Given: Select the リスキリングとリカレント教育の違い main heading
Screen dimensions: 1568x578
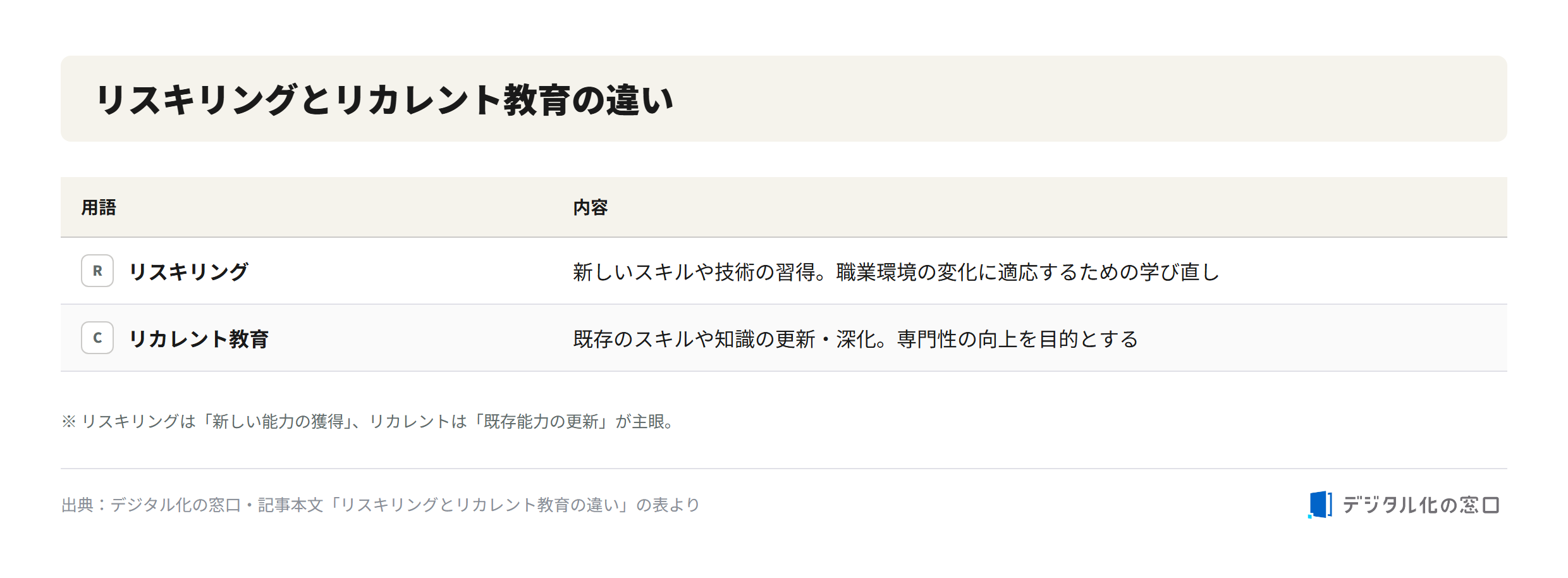Looking at the screenshot, I should 384,100.
